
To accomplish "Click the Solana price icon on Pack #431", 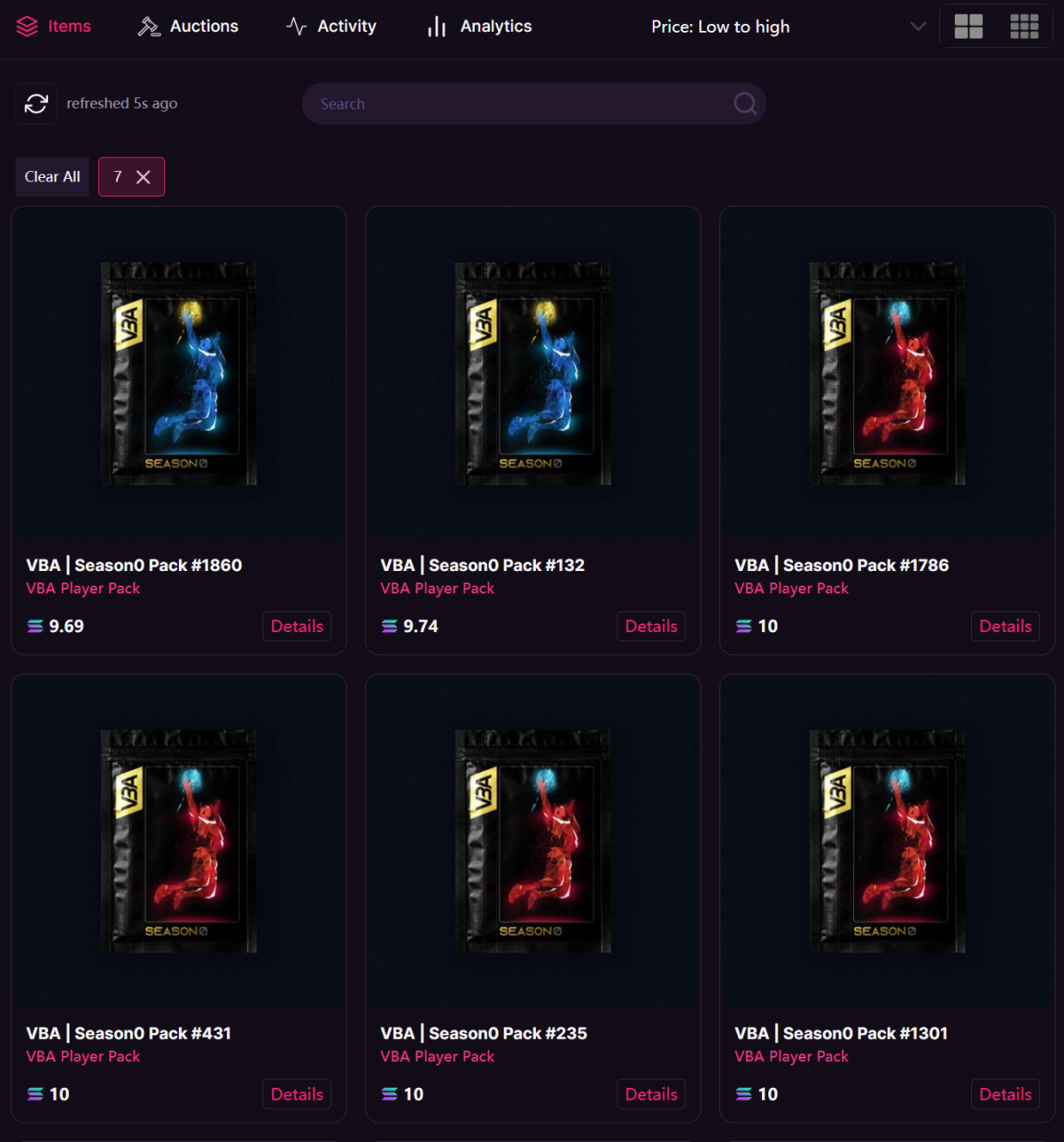I will (x=35, y=1094).
